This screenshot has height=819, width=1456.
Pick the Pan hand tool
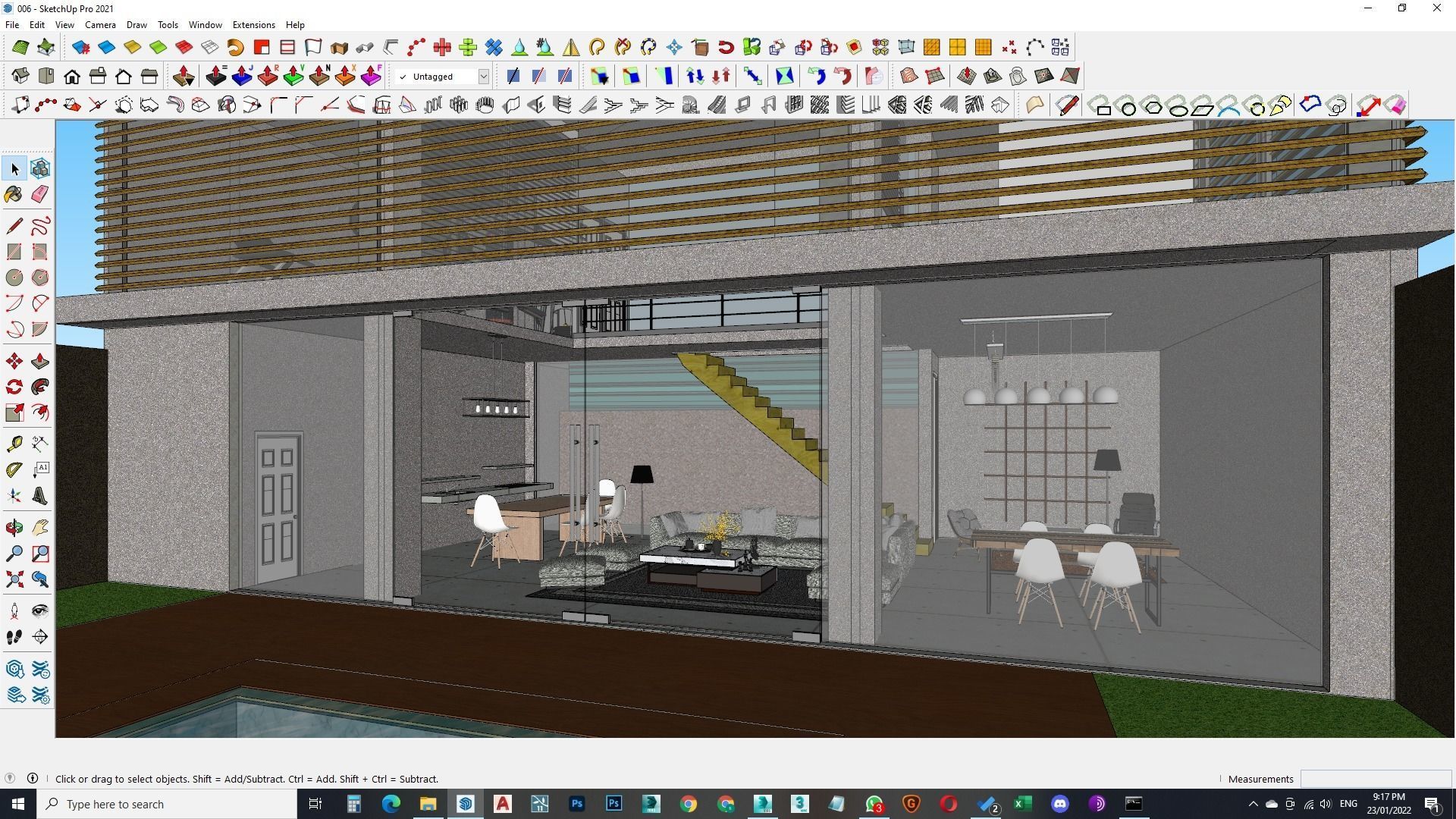[40, 528]
